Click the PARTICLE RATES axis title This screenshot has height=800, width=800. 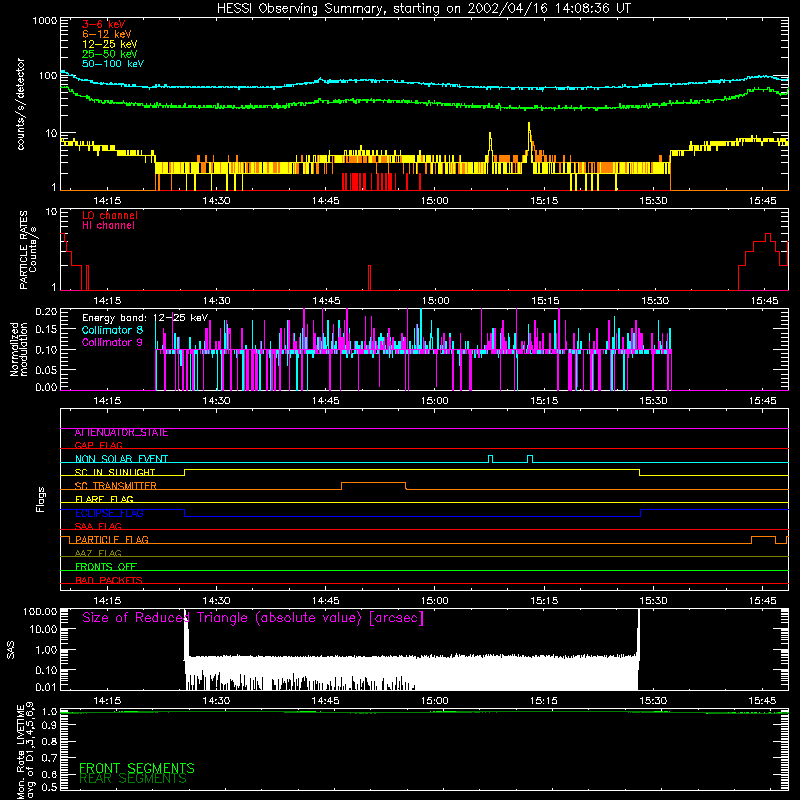point(28,249)
